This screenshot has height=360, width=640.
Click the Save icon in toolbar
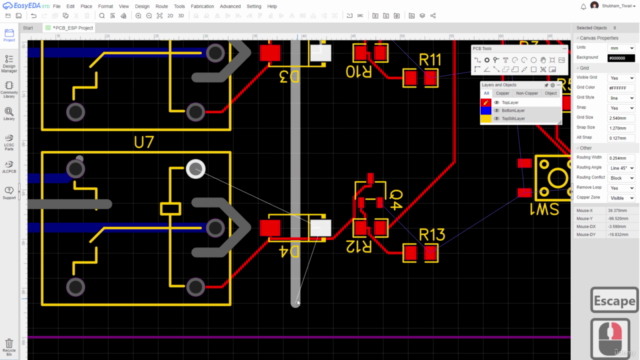19,16
